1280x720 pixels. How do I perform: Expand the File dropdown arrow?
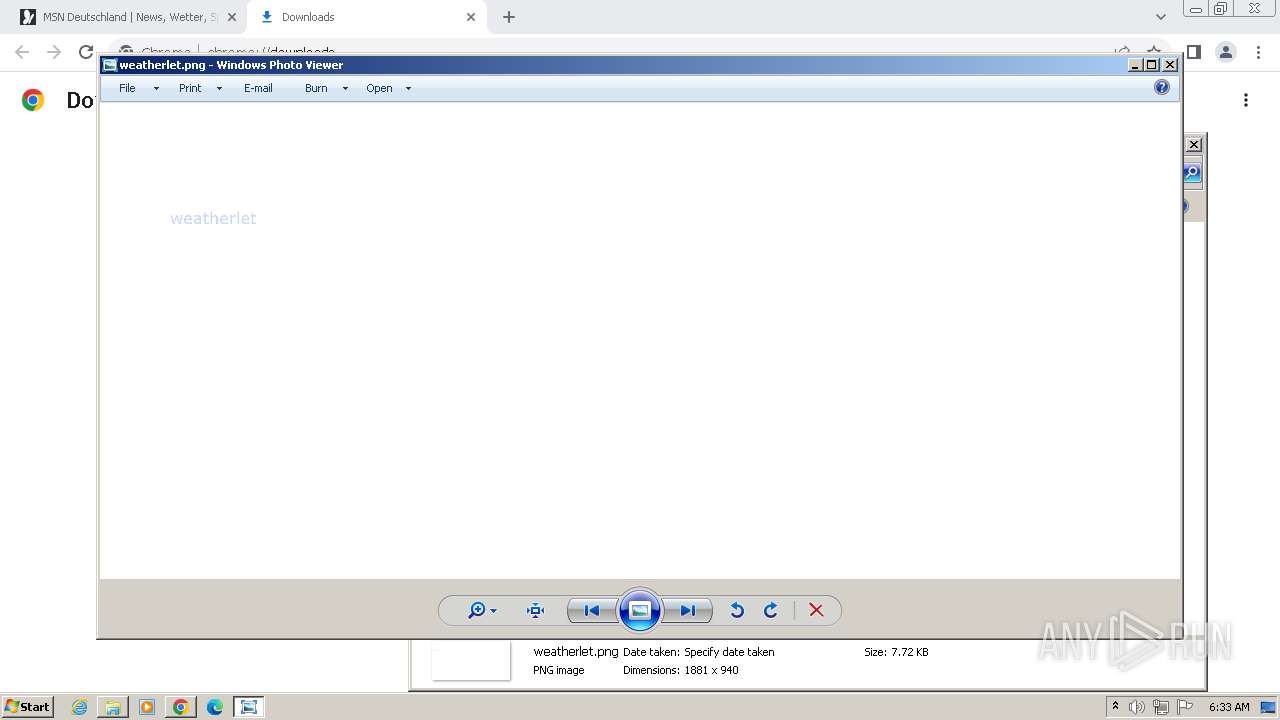coord(156,88)
